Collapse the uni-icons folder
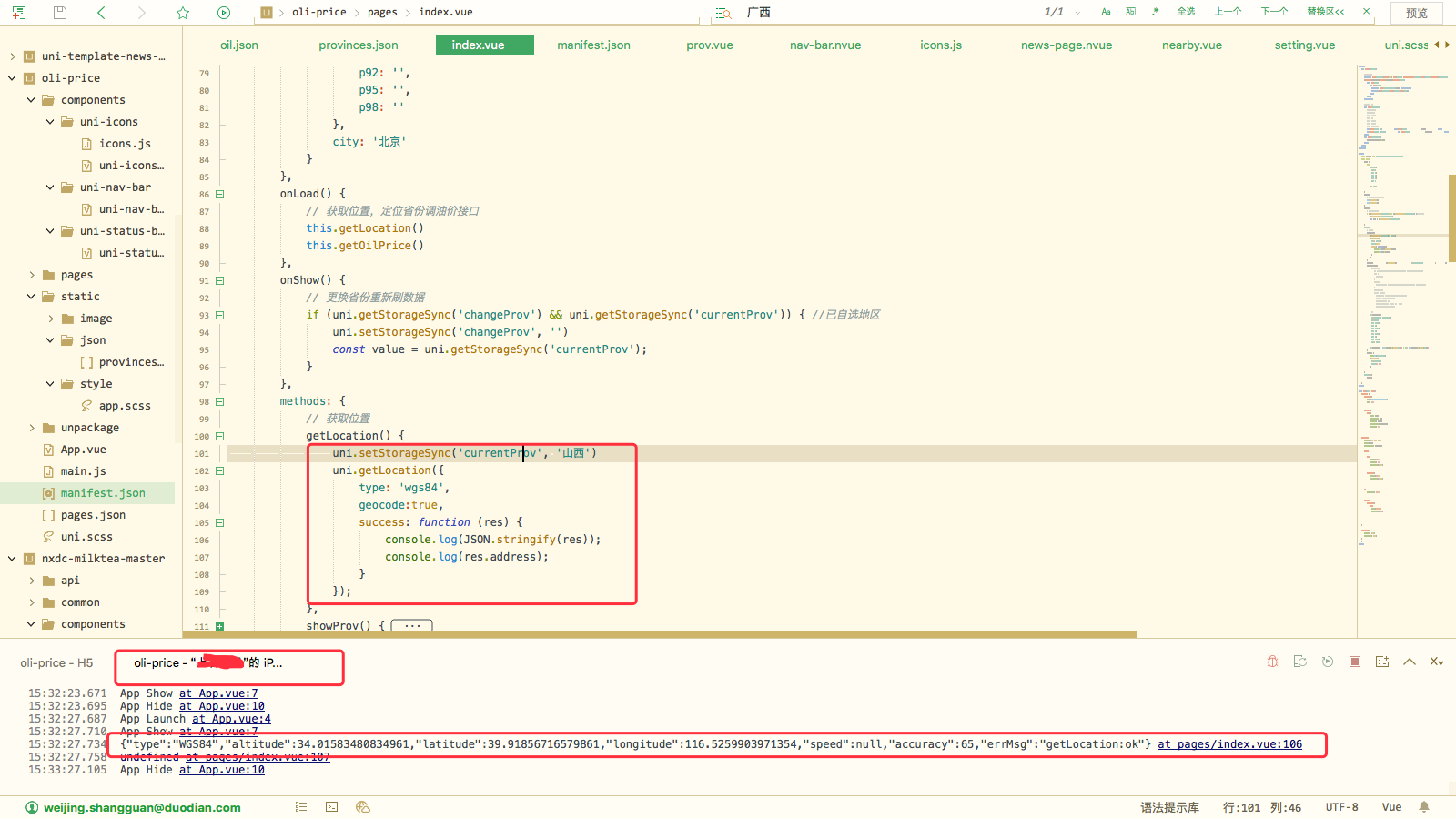The width and height of the screenshot is (1456, 819). 50,122
